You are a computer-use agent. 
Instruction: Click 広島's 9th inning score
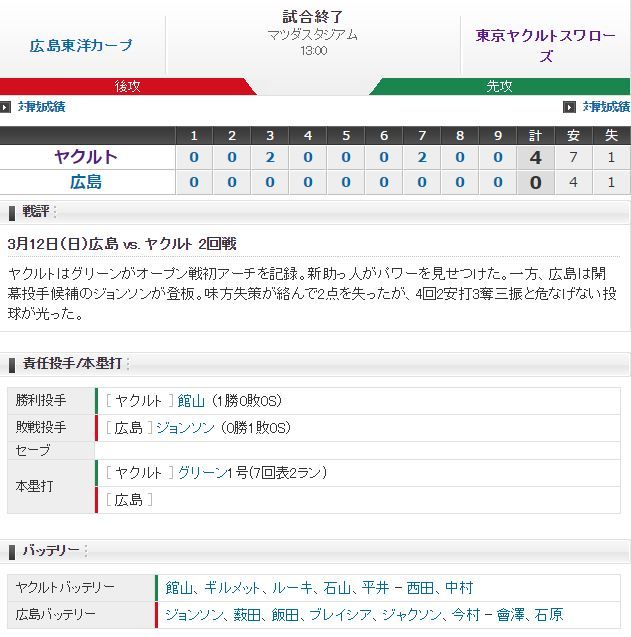click(x=498, y=182)
